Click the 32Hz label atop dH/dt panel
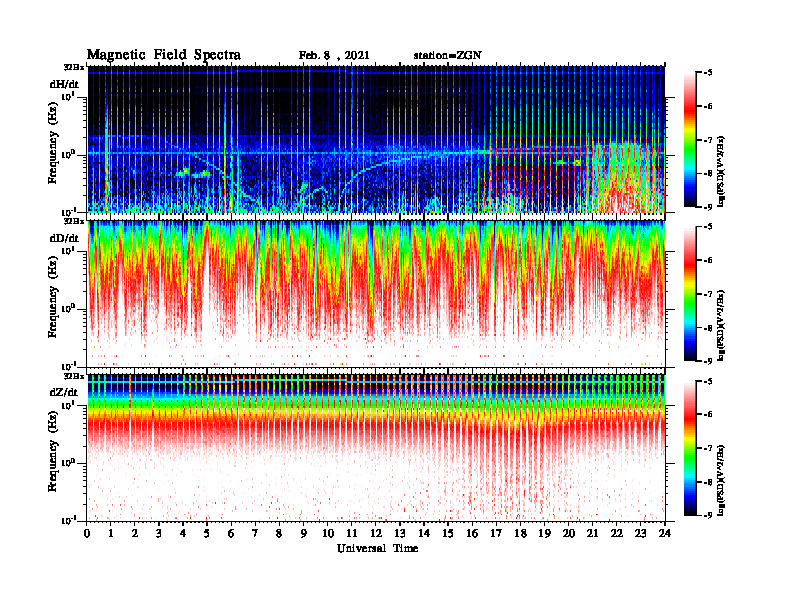792x612 pixels. [x=74, y=67]
